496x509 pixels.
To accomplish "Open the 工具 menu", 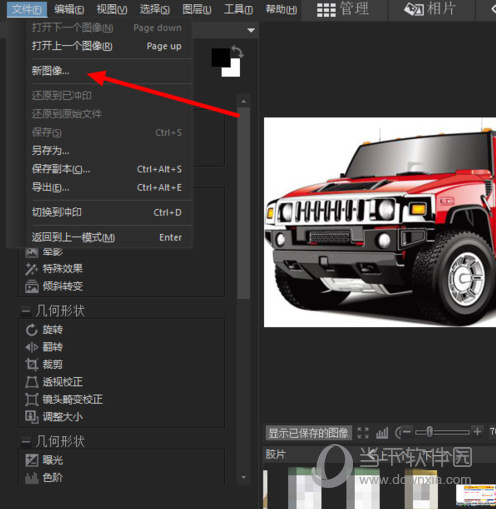I will (x=239, y=9).
